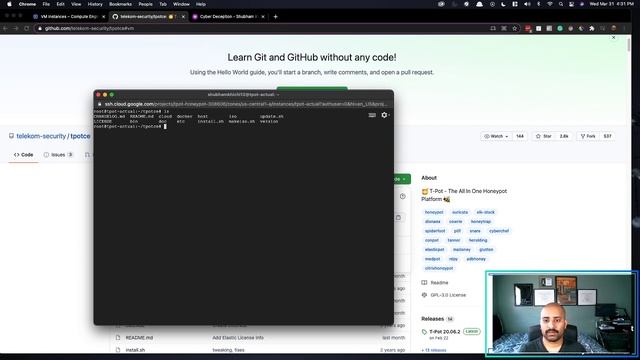The height and width of the screenshot is (360, 640).
Task: Open the History menu
Action: (95, 4)
